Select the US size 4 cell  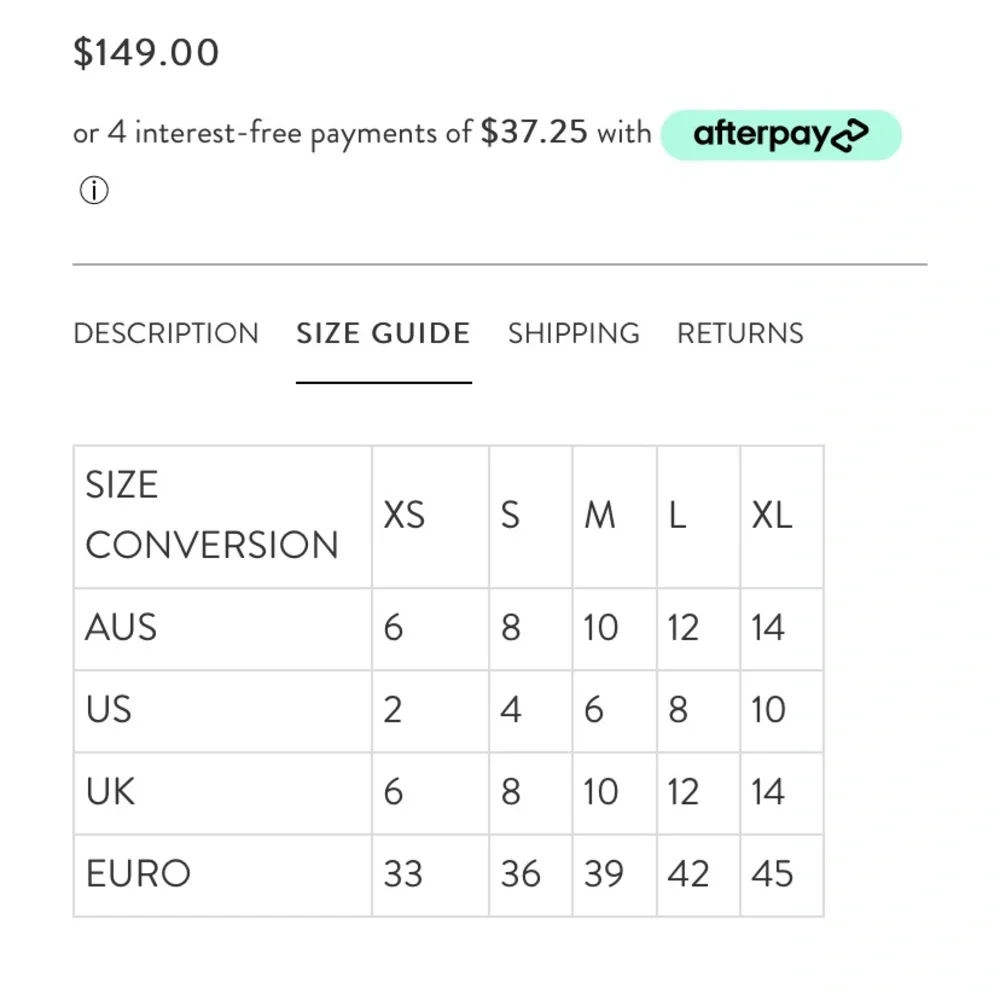click(x=511, y=710)
